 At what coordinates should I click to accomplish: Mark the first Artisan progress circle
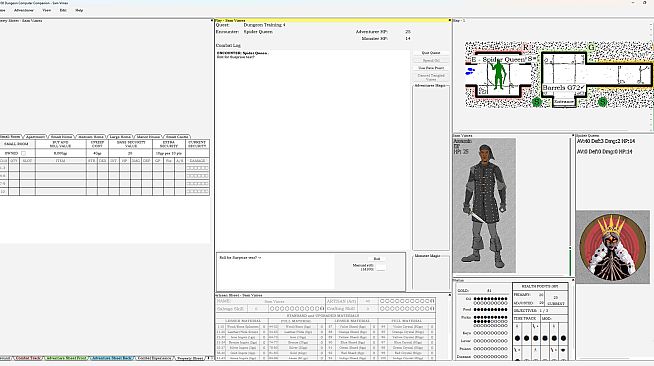(x=382, y=301)
